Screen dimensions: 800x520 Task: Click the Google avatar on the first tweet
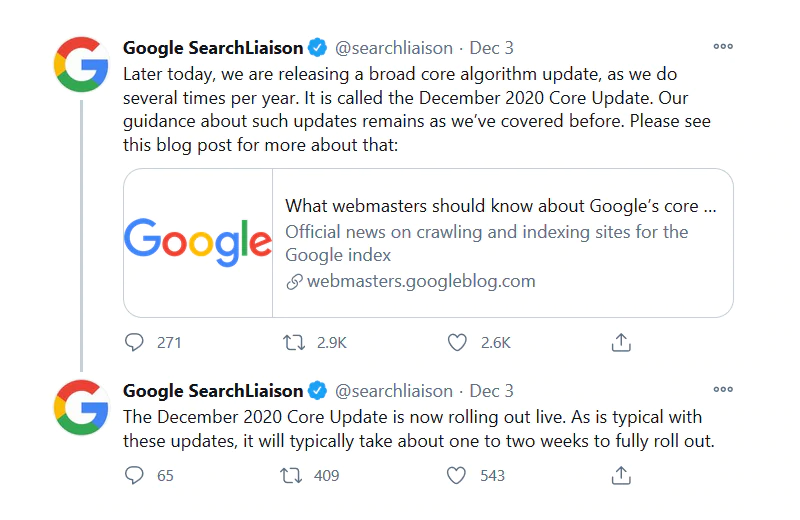pyautogui.click(x=81, y=64)
